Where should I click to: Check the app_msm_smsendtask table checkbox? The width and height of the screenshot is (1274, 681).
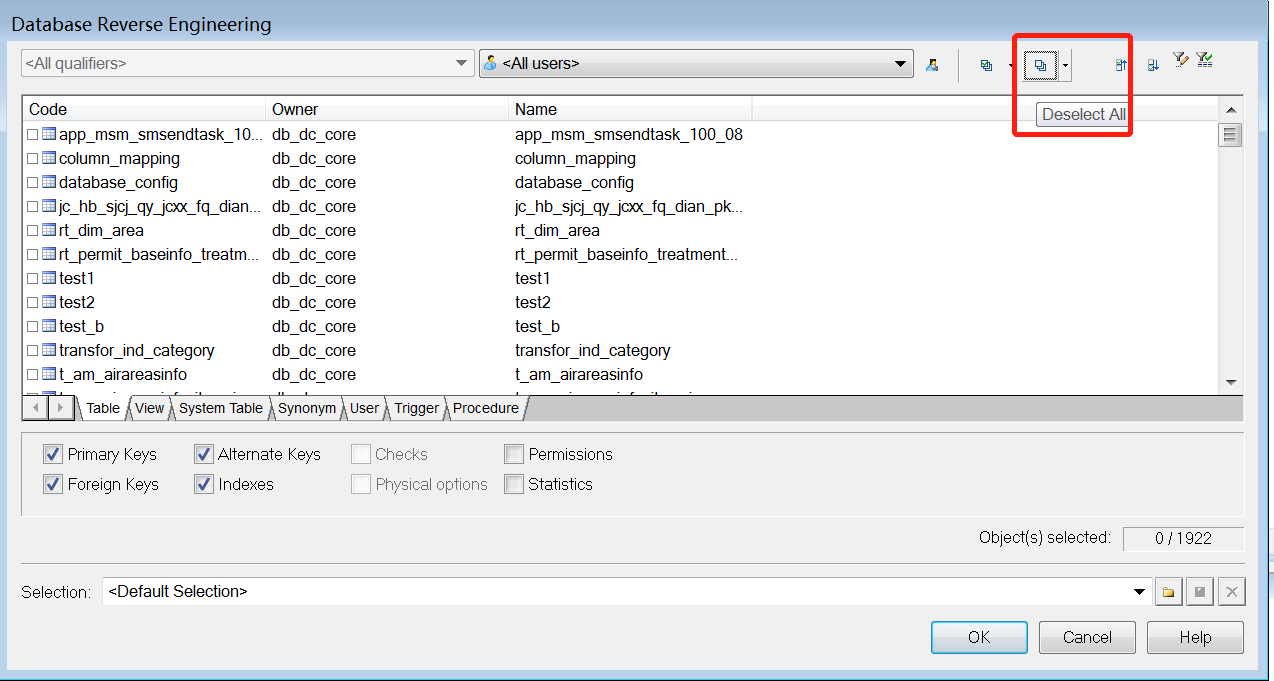pyautogui.click(x=33, y=134)
